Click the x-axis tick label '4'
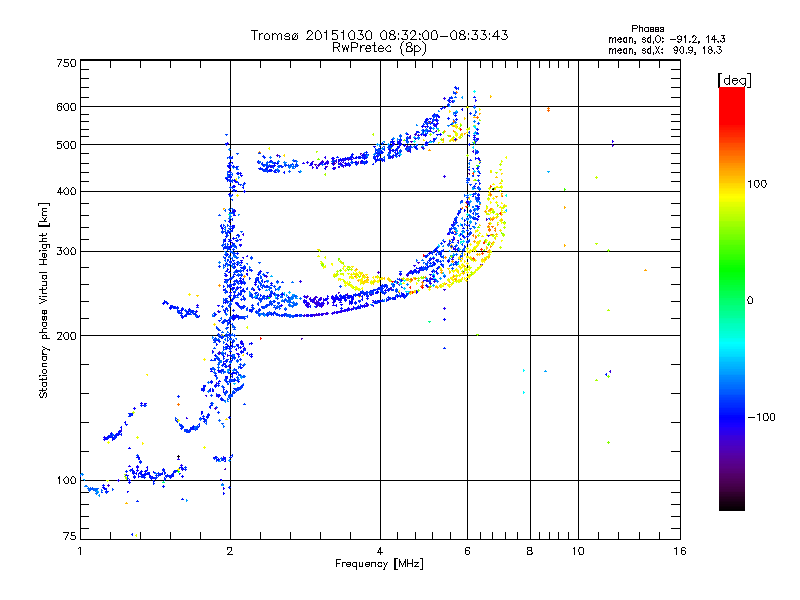The width and height of the screenshot is (800, 600). click(x=380, y=551)
